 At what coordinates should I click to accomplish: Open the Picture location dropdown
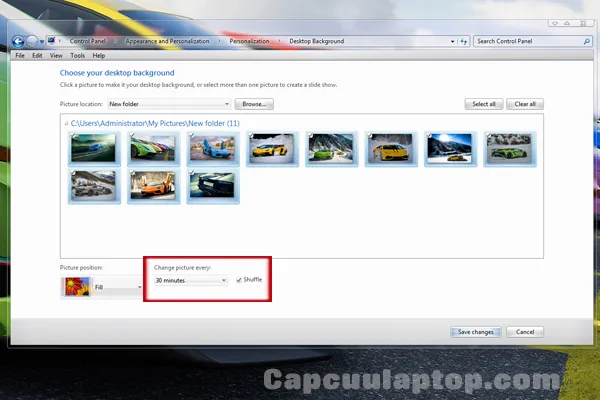click(169, 104)
